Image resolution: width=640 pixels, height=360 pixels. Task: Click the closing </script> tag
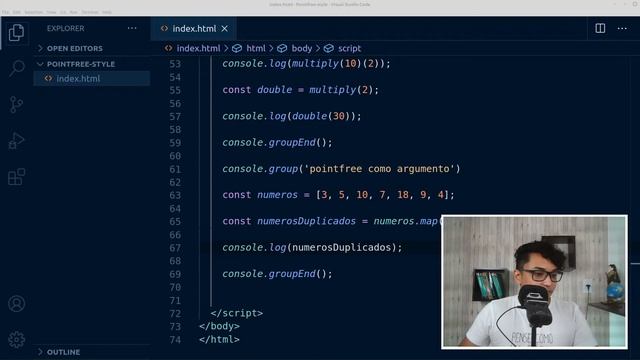click(237, 313)
